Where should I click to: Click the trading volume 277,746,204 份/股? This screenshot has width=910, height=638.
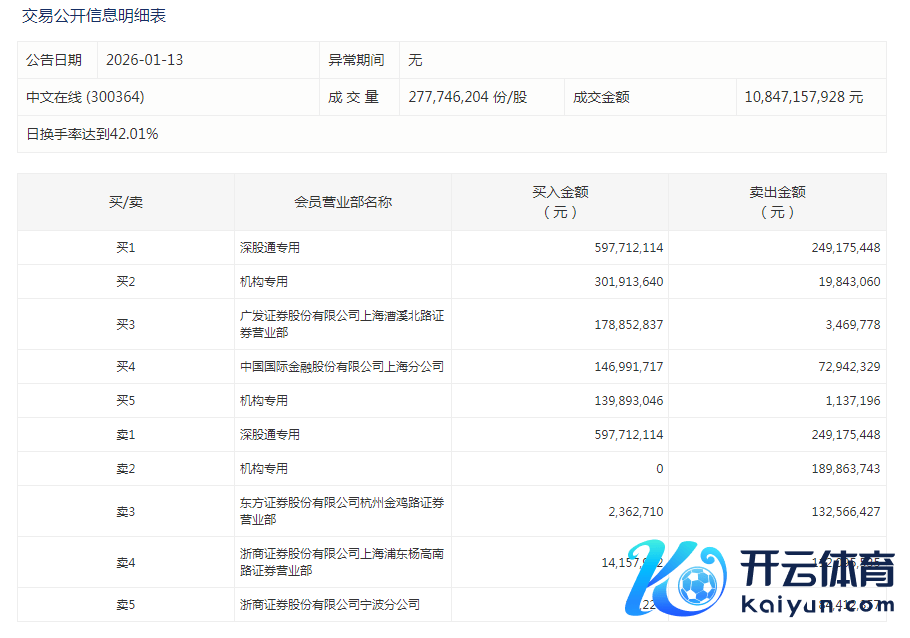(467, 97)
